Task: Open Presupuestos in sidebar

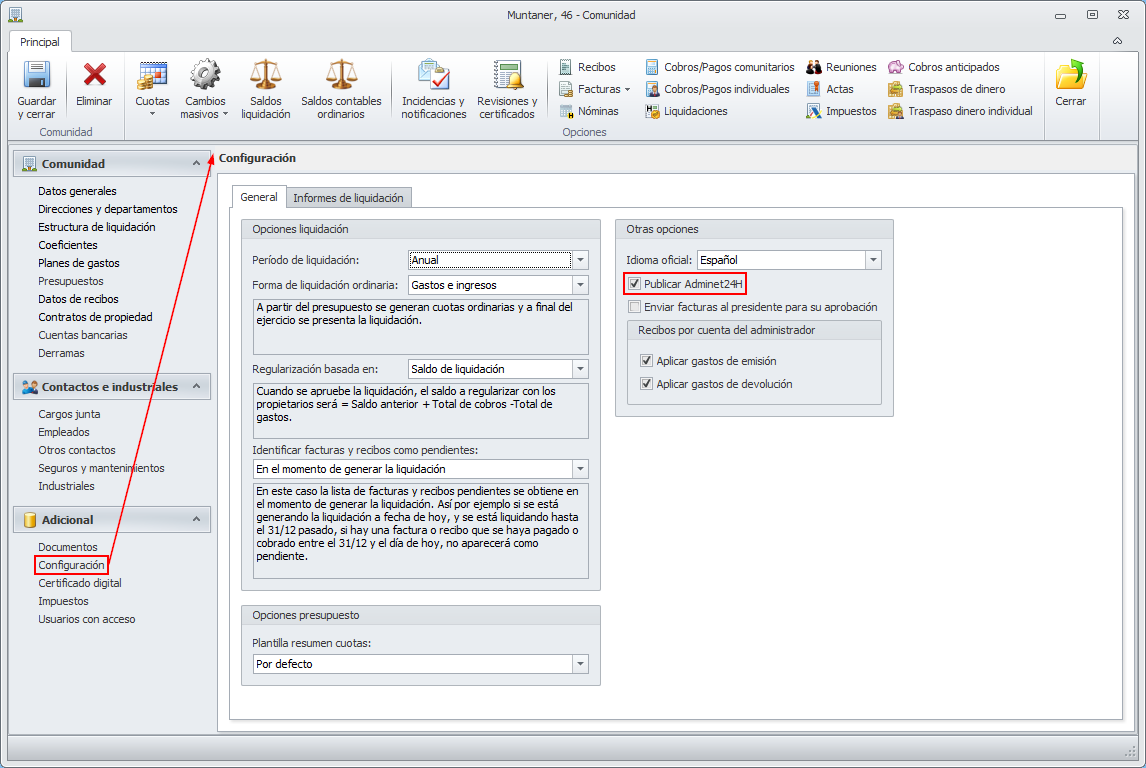Action: pyautogui.click(x=71, y=281)
